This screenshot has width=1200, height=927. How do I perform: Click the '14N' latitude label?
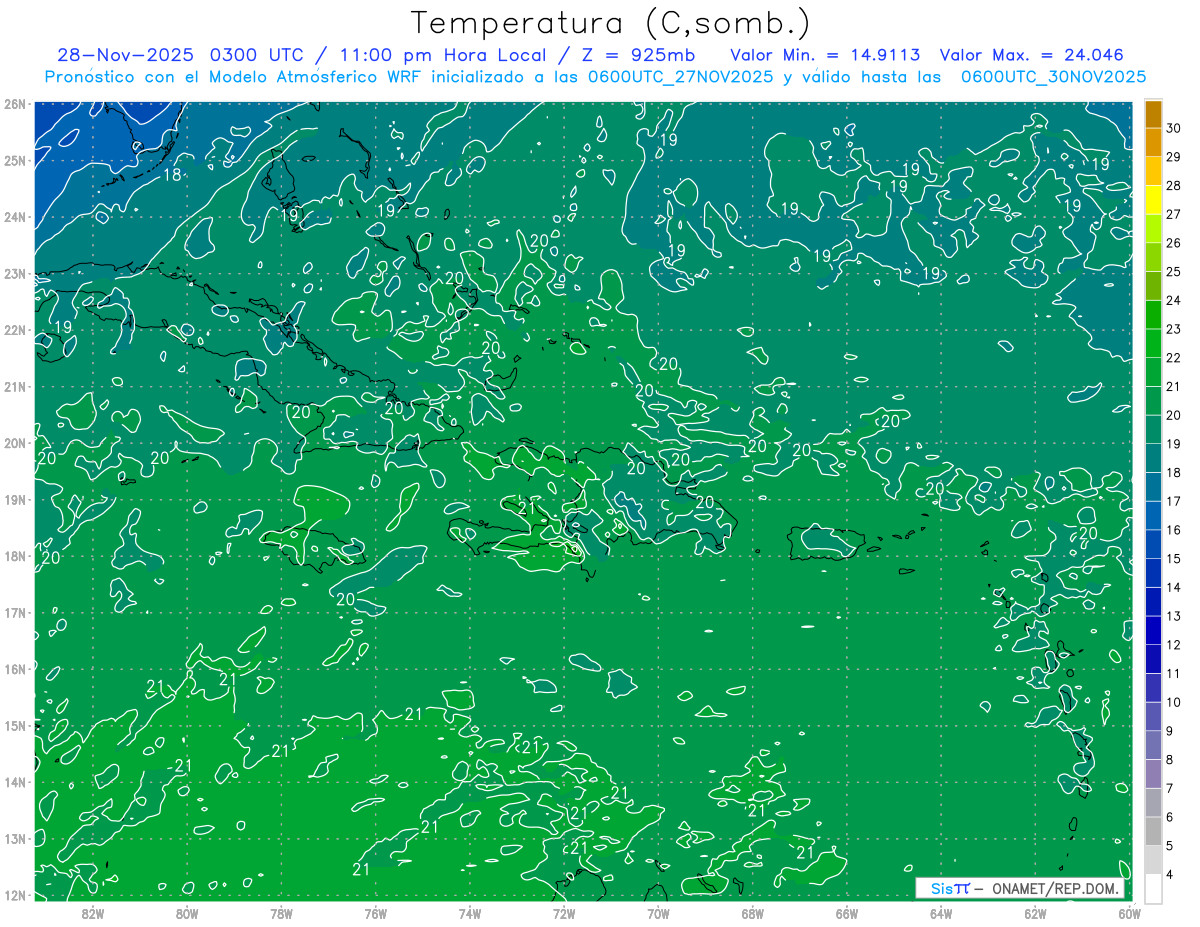pos(14,782)
